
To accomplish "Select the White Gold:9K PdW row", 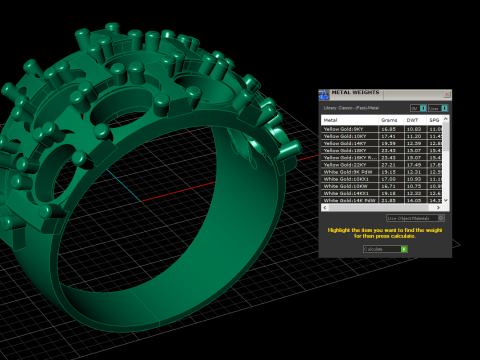I will pos(382,172).
